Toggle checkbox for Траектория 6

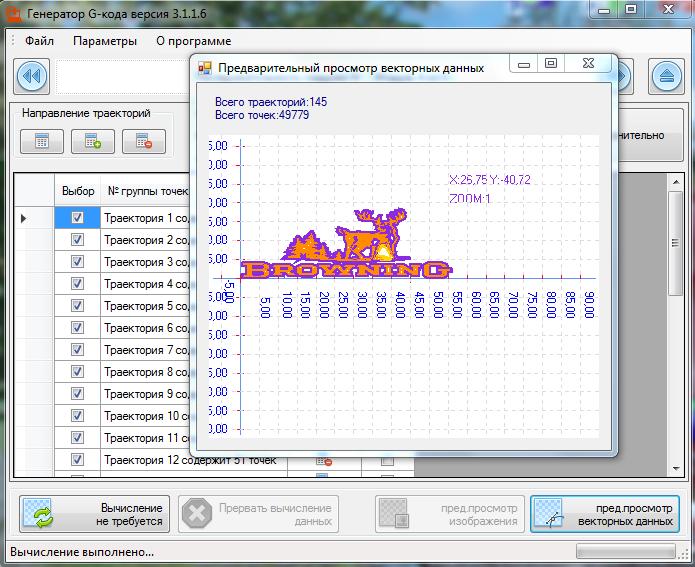tap(77, 328)
